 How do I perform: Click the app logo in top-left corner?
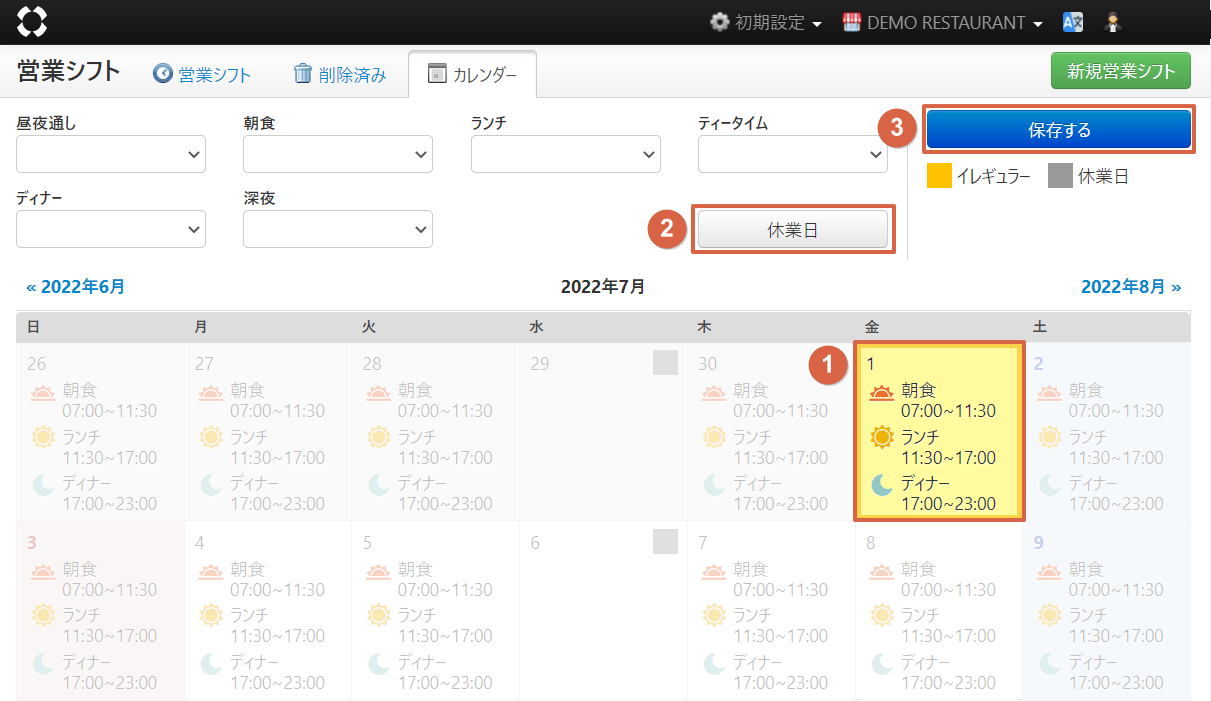click(x=32, y=21)
